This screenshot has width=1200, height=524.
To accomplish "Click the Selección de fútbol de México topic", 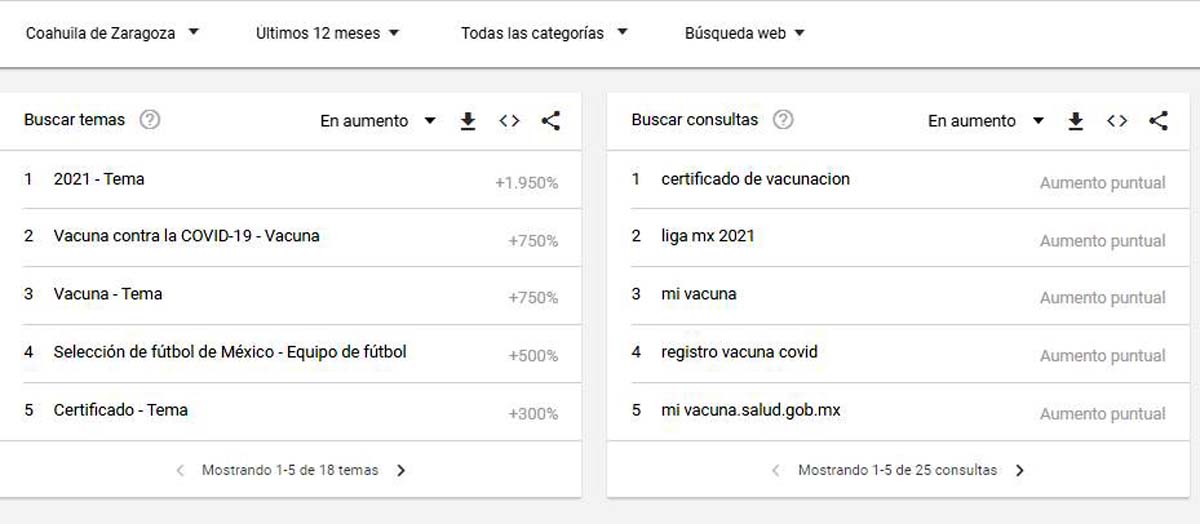I will [x=230, y=352].
